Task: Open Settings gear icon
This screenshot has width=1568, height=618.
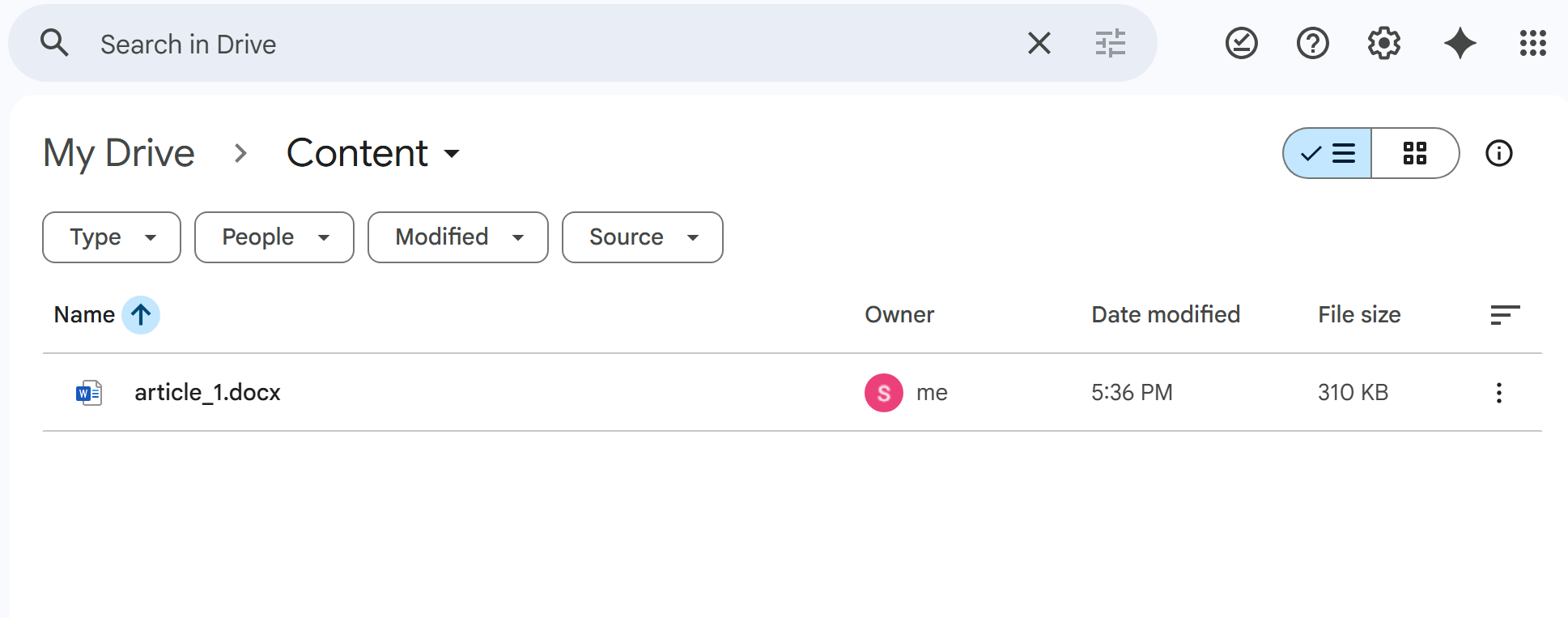Action: click(x=1384, y=43)
